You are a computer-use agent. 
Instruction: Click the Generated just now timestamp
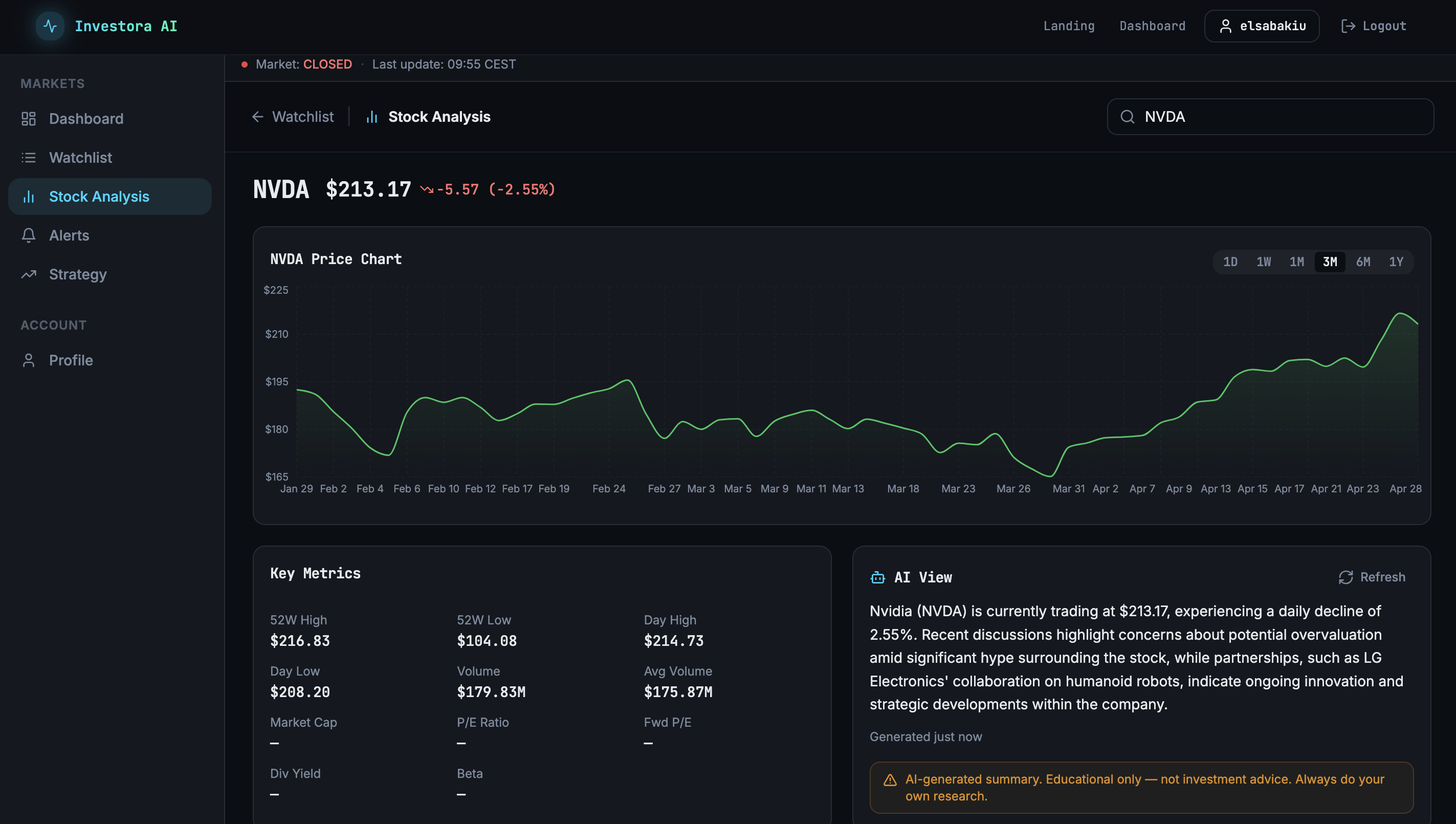coord(925,737)
